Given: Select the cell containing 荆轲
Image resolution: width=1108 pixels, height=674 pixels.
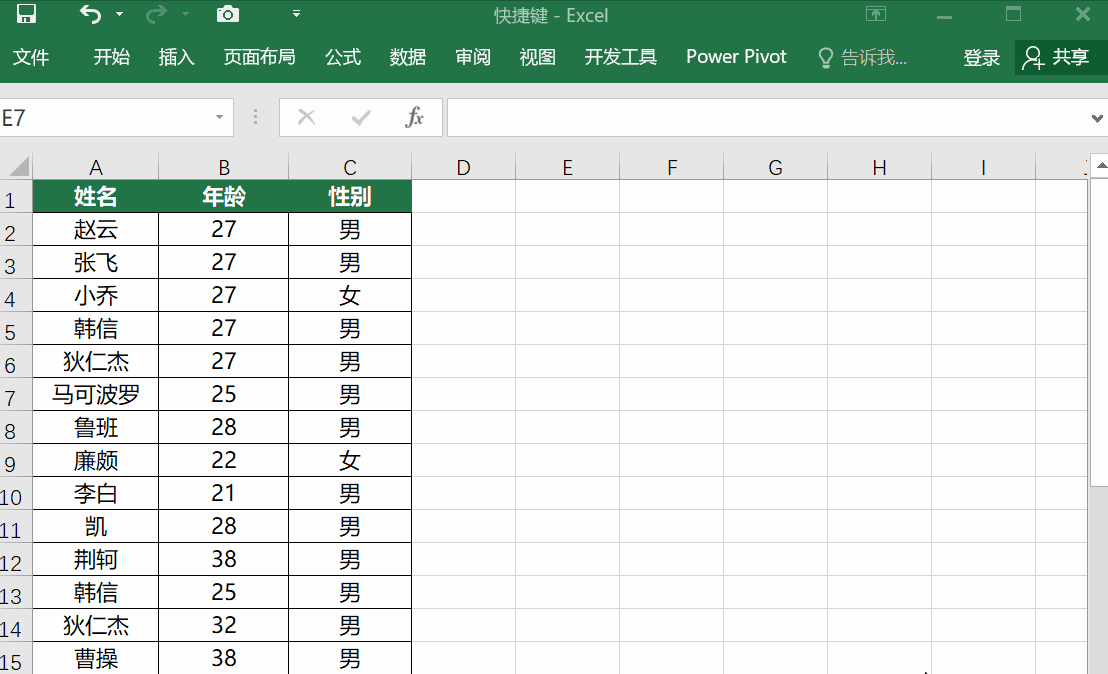Looking at the screenshot, I should [x=95, y=560].
